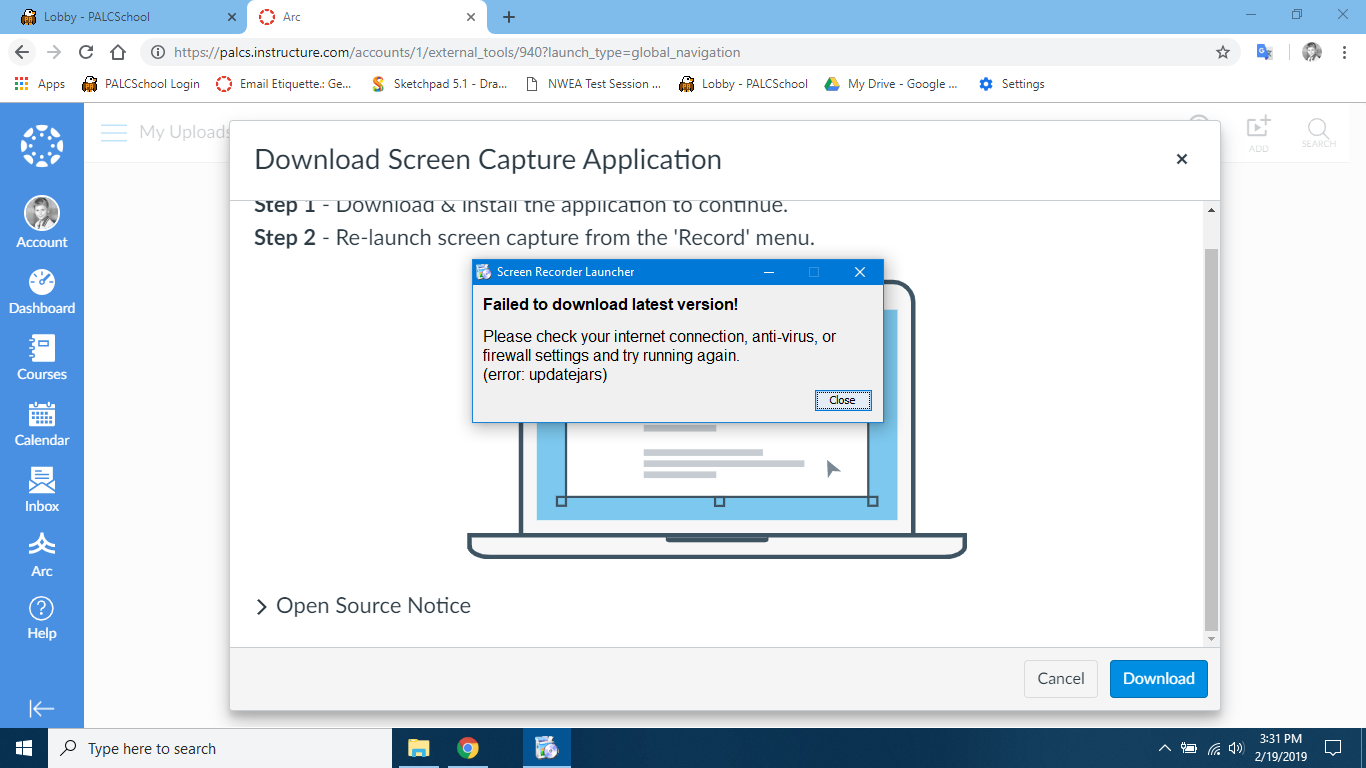1366x768 pixels.
Task: Open the Email Etiquette bookmark
Action: [285, 84]
